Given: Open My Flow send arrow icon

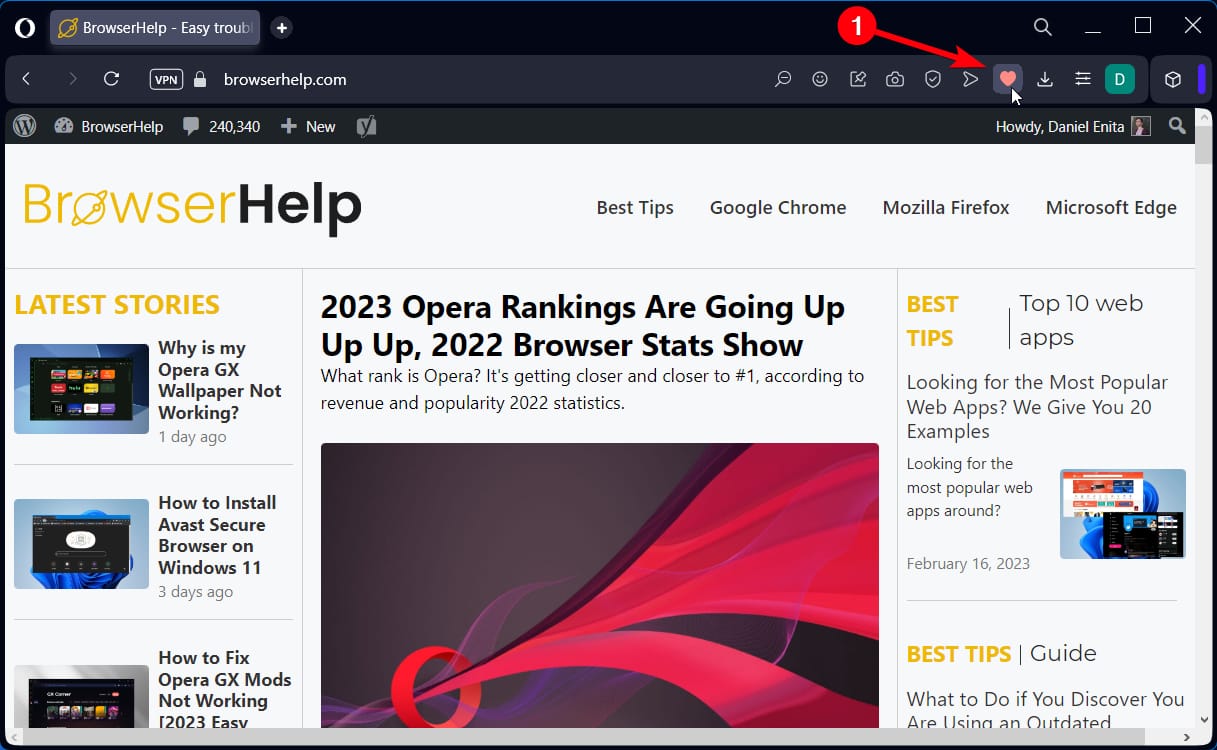Looking at the screenshot, I should point(970,79).
